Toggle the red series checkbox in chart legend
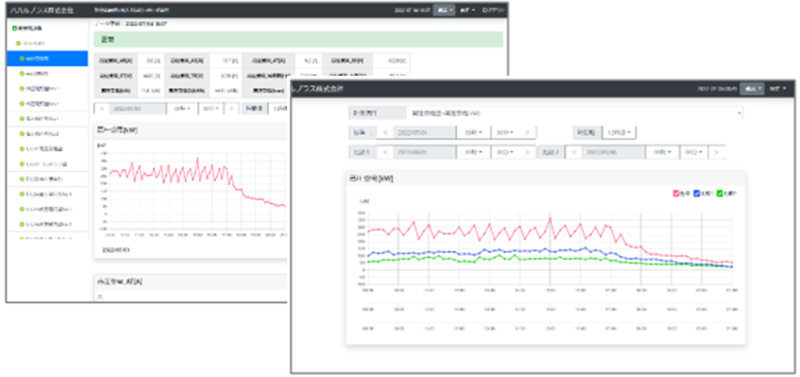800x377 pixels. pos(676,194)
